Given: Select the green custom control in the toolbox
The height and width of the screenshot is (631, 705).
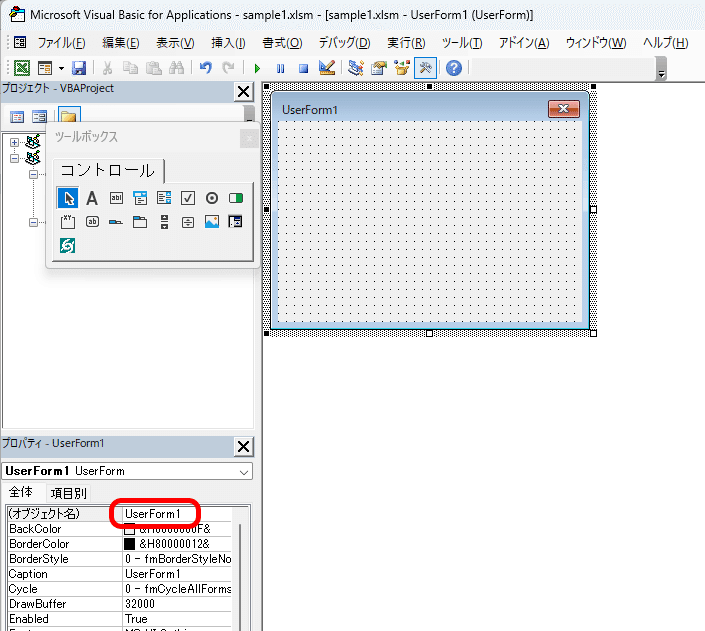Looking at the screenshot, I should [68, 246].
